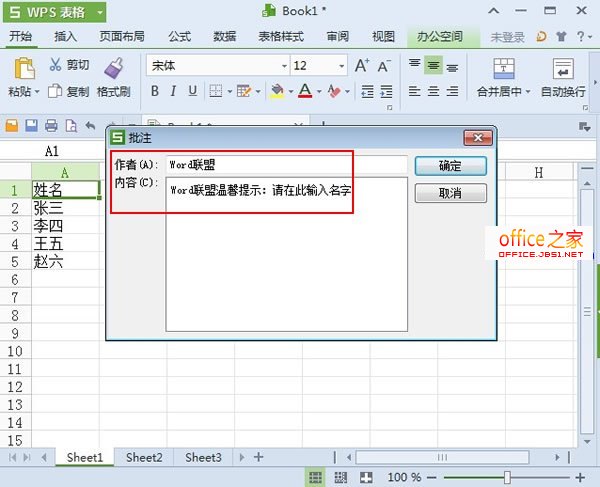Open the font size dropdown

pos(342,66)
